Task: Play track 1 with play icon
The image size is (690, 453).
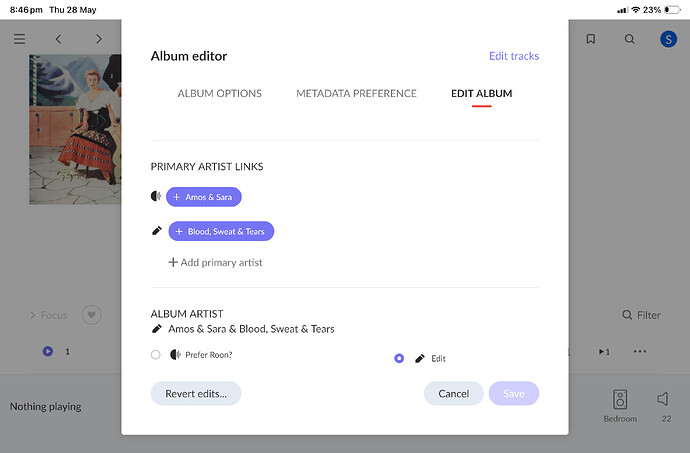Action: 48,351
